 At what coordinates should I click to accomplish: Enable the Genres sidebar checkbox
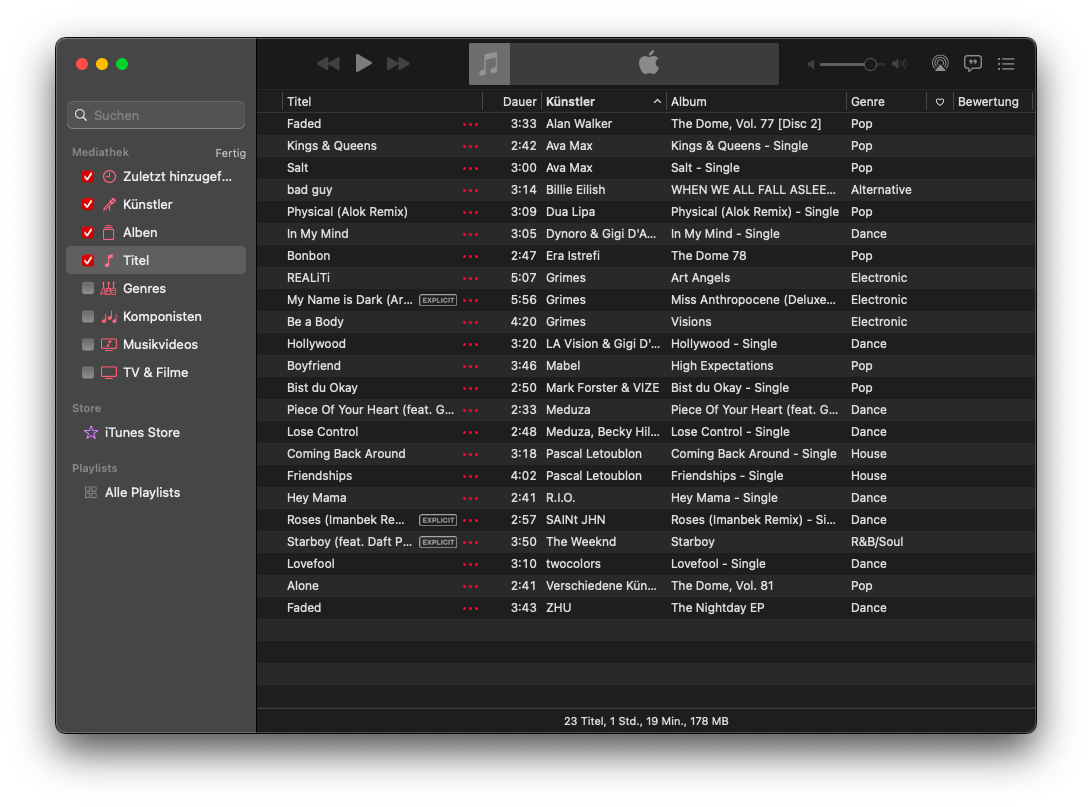(88, 289)
